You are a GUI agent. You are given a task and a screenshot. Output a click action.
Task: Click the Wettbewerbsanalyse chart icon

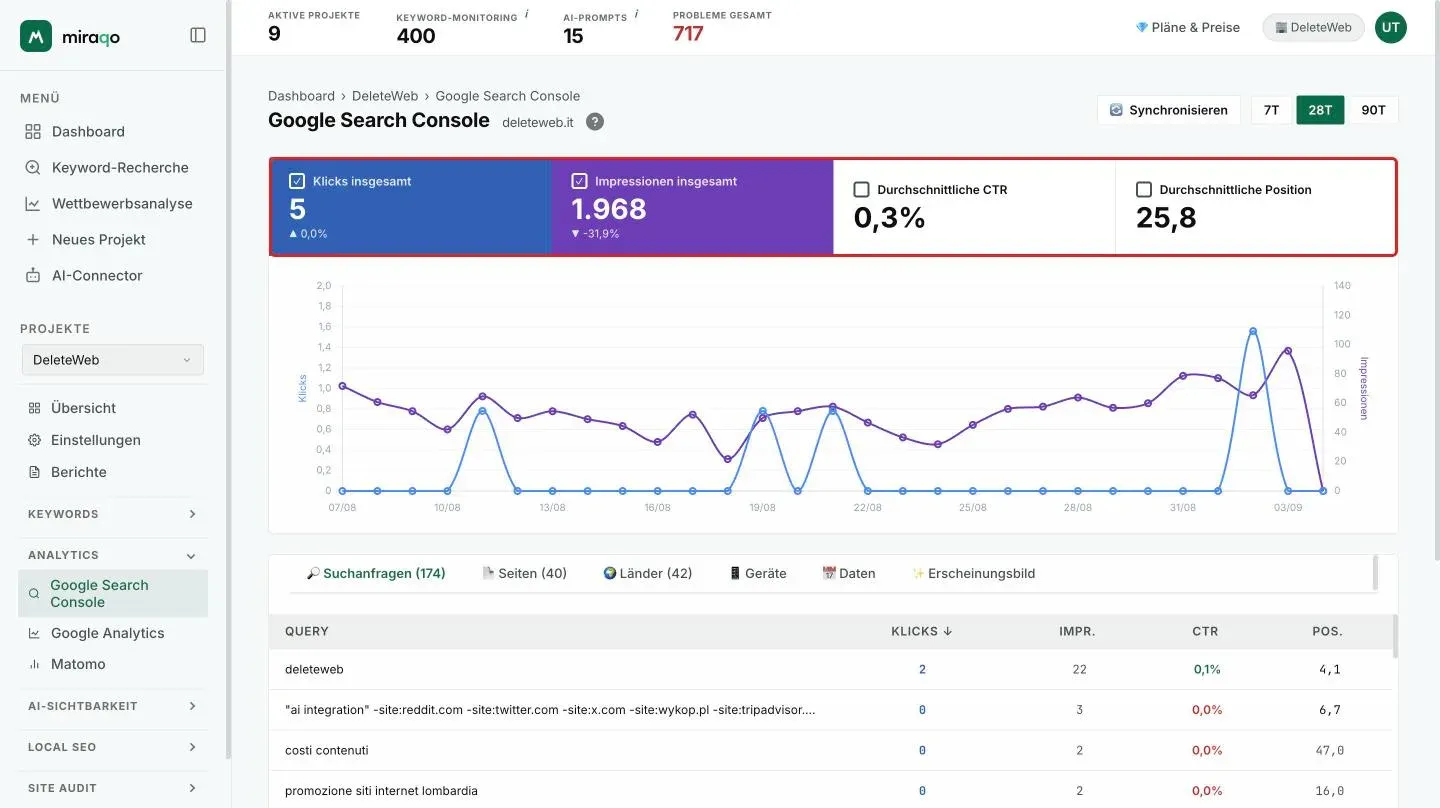[x=33, y=204]
